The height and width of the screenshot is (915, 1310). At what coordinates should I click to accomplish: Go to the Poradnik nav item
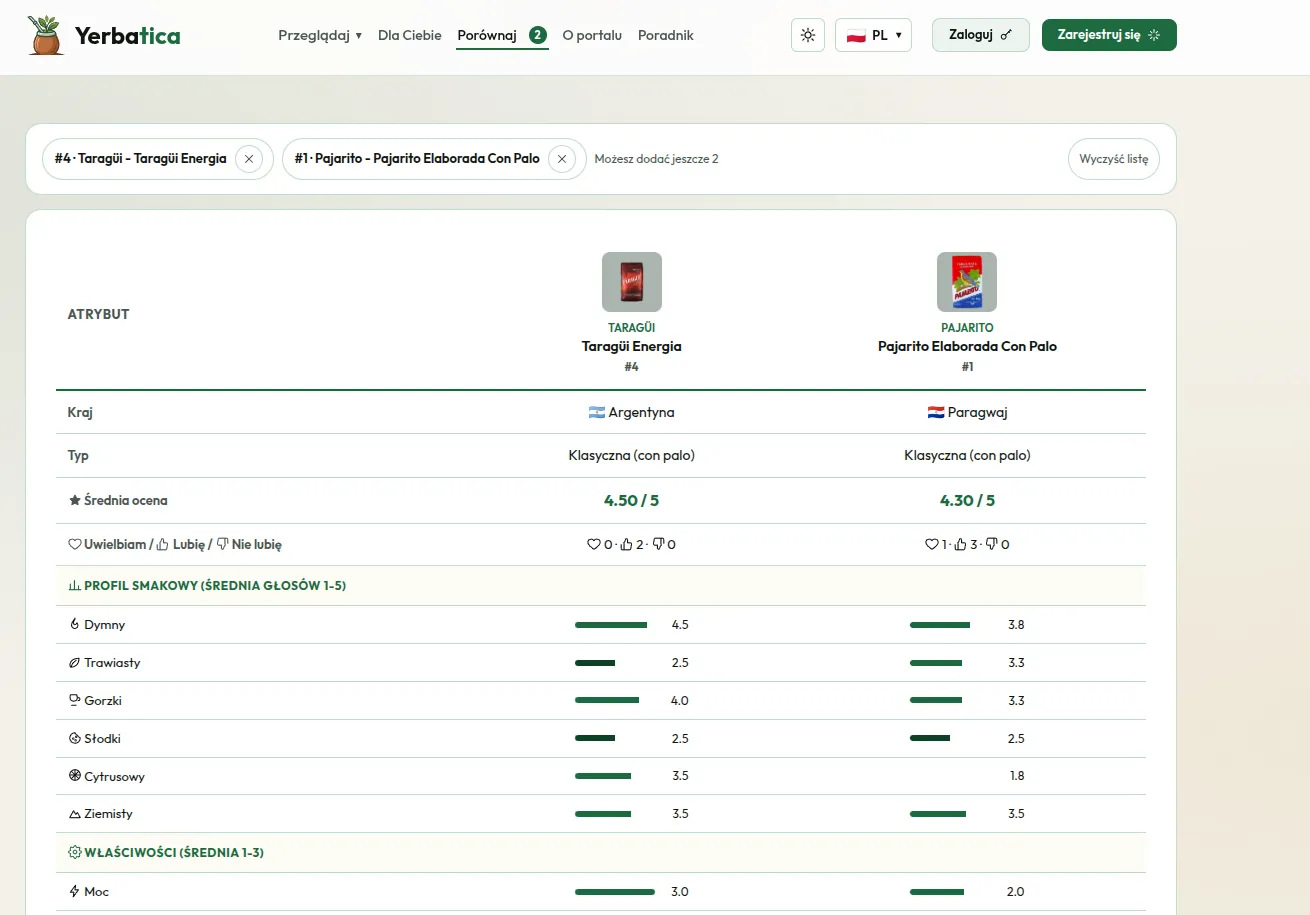tap(666, 35)
